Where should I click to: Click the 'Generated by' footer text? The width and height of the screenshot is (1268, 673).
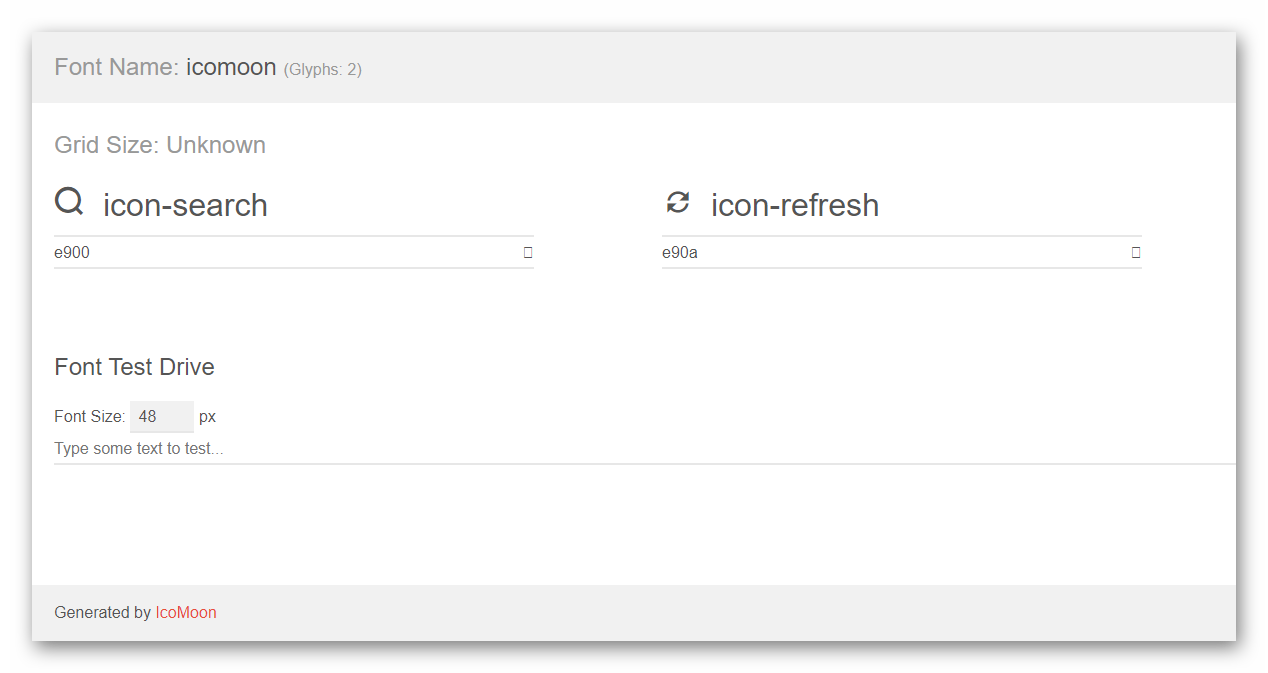(103, 612)
